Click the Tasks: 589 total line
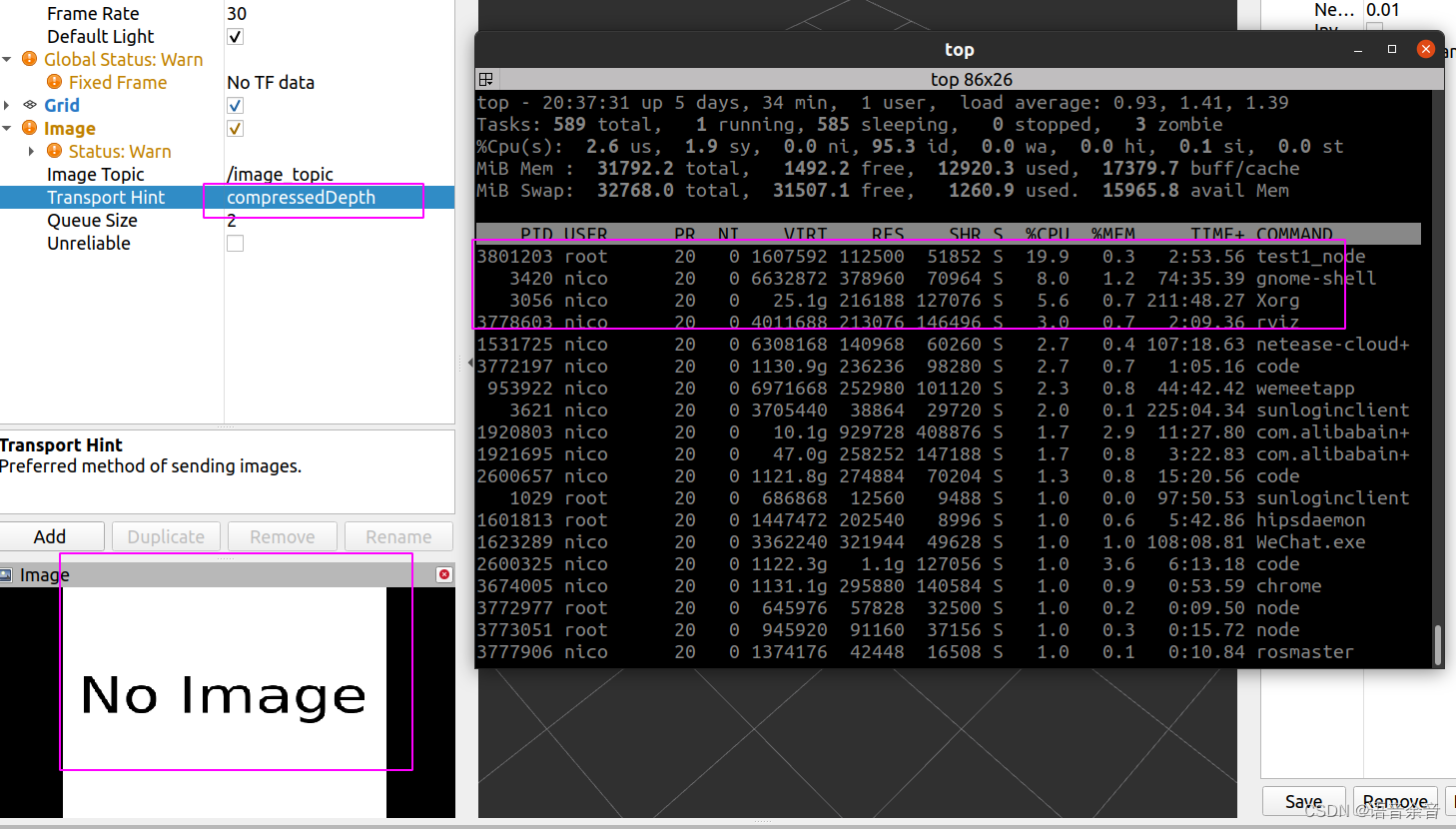The height and width of the screenshot is (829, 1456). 850,124
